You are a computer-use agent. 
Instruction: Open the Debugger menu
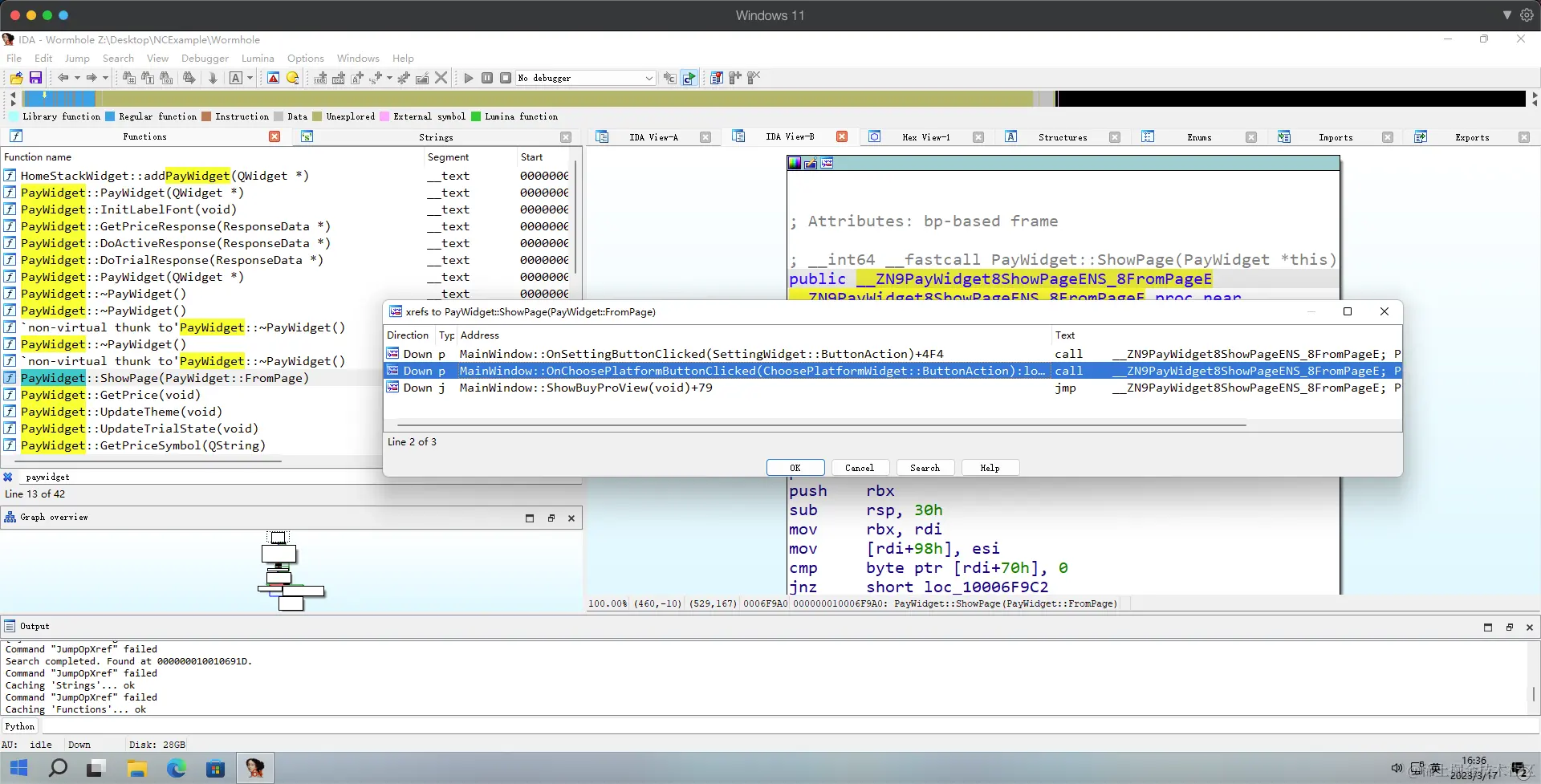205,59
